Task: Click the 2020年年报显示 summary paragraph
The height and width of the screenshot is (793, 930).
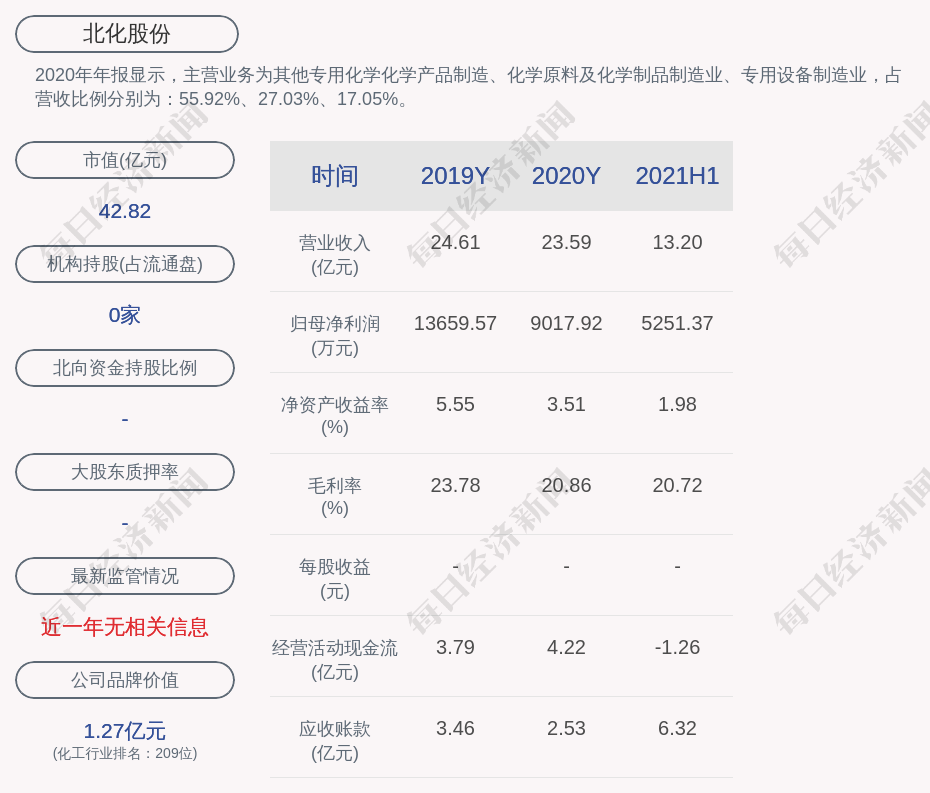Action: [x=469, y=87]
